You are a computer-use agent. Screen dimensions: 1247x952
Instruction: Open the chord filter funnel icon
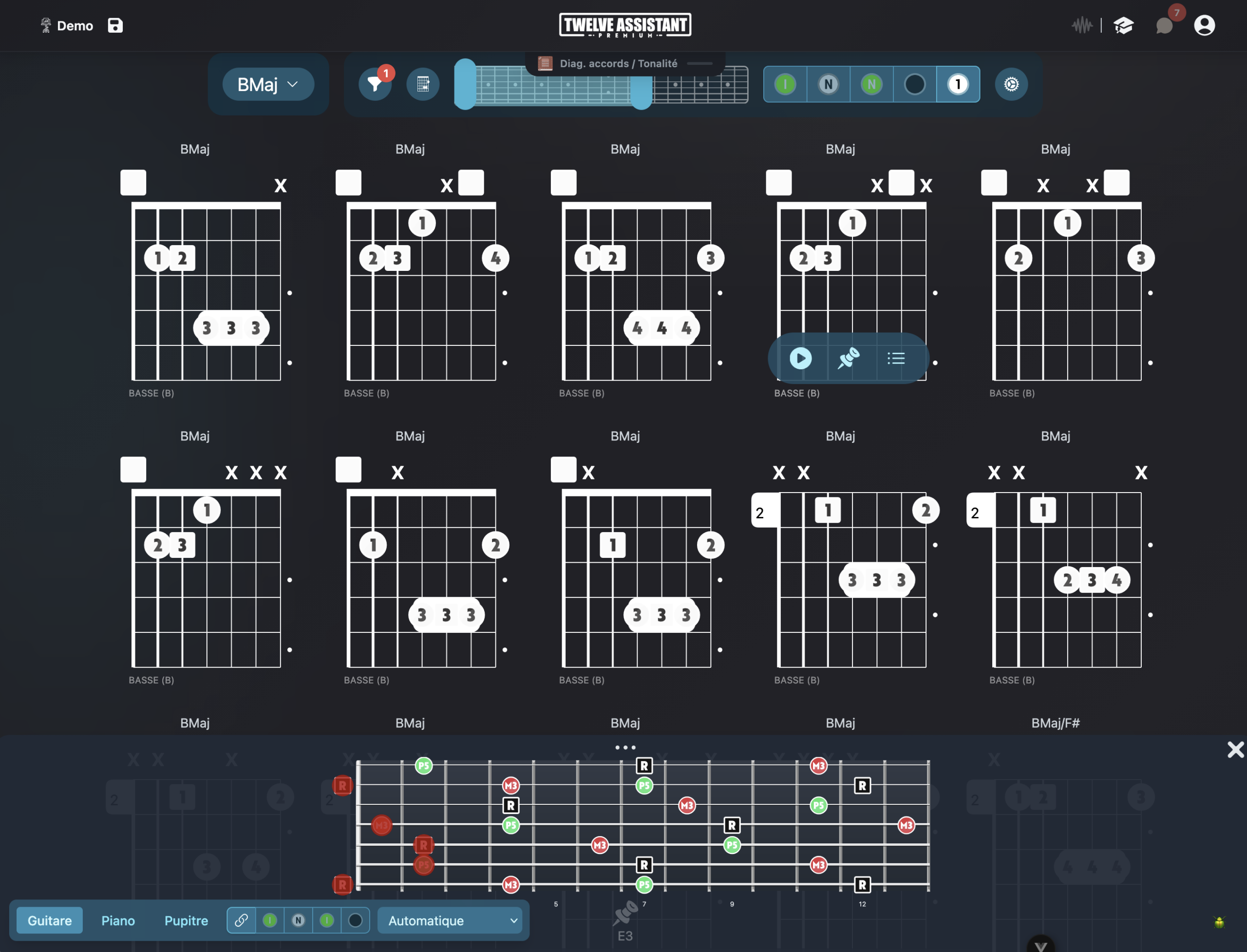coord(375,84)
